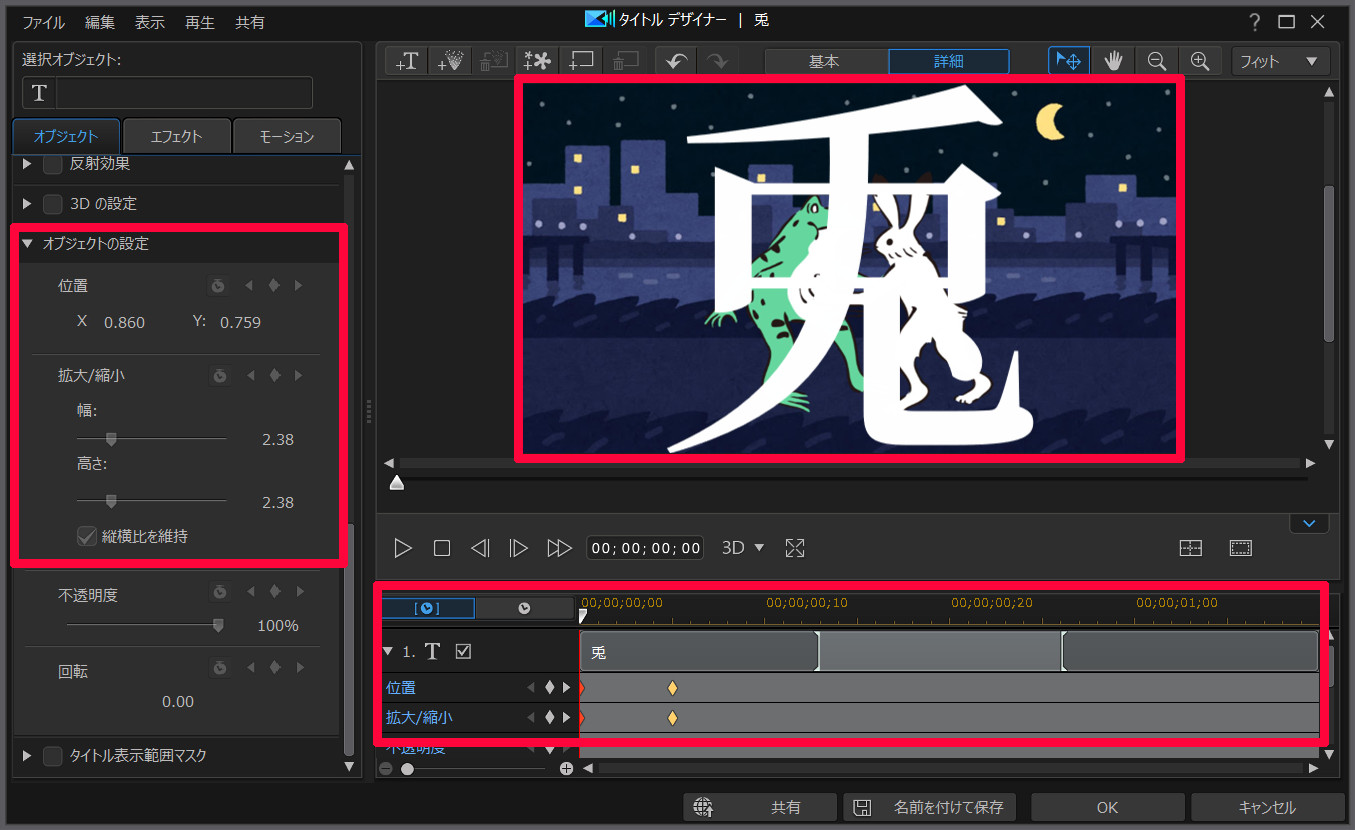
Task: Collapse preview panel with blue chevron
Action: pyautogui.click(x=1309, y=523)
